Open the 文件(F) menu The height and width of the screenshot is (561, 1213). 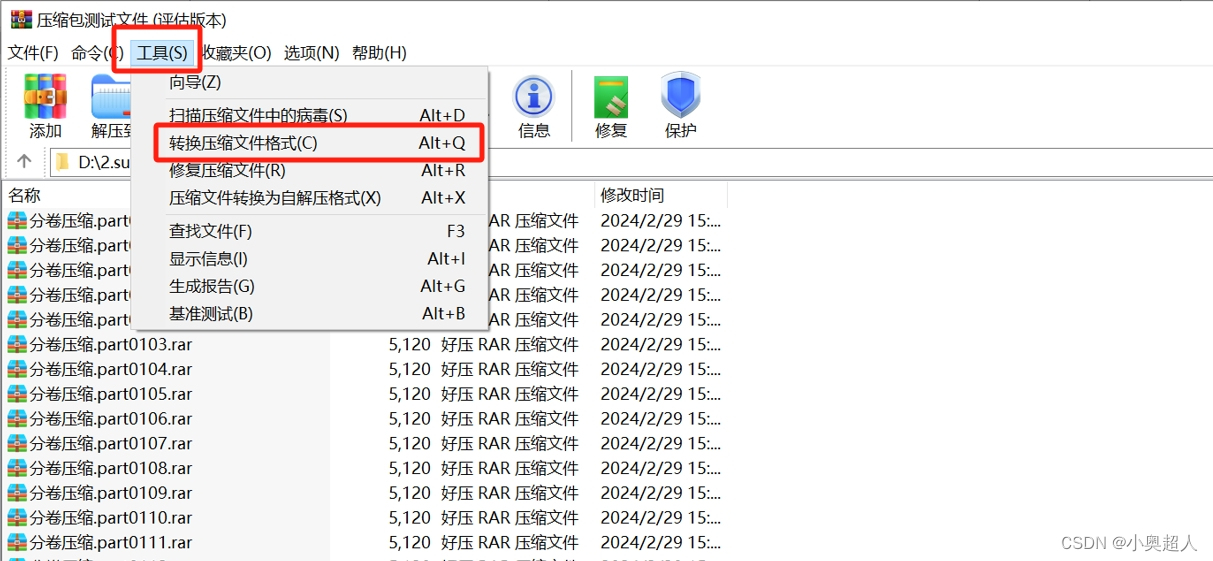pyautogui.click(x=33, y=52)
